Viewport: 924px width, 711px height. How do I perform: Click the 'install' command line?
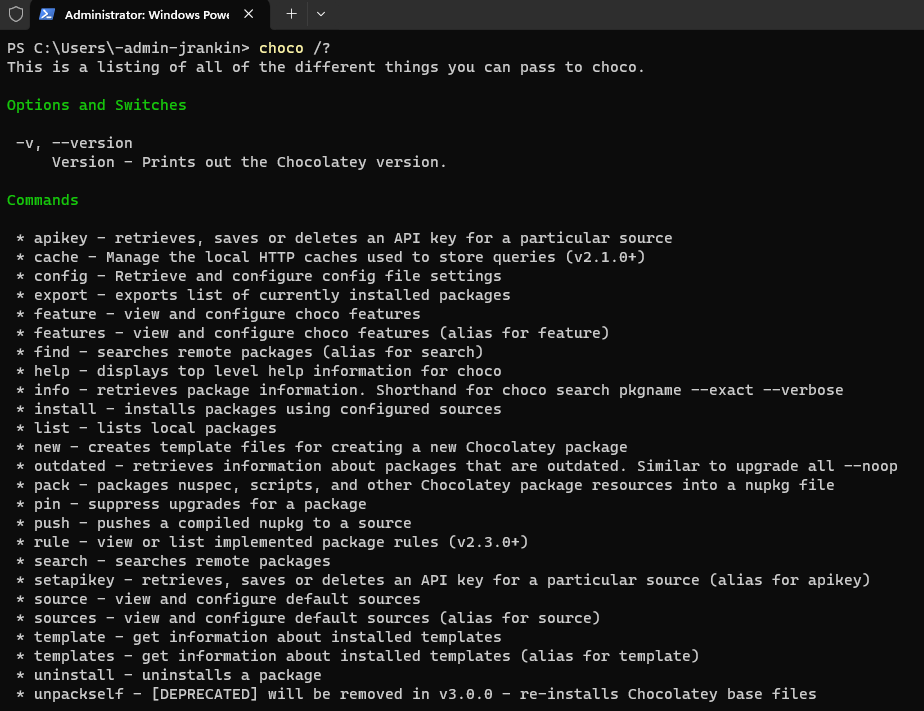point(65,409)
